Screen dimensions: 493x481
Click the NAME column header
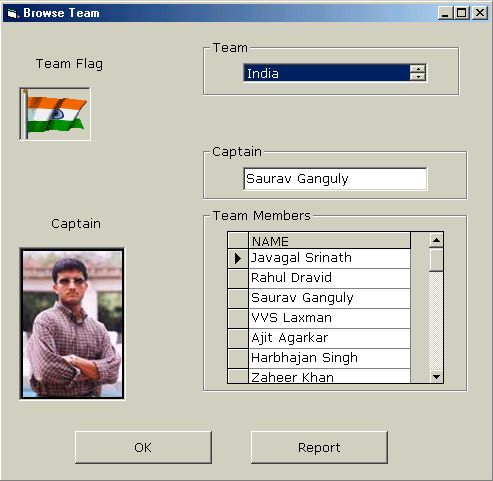(x=329, y=241)
